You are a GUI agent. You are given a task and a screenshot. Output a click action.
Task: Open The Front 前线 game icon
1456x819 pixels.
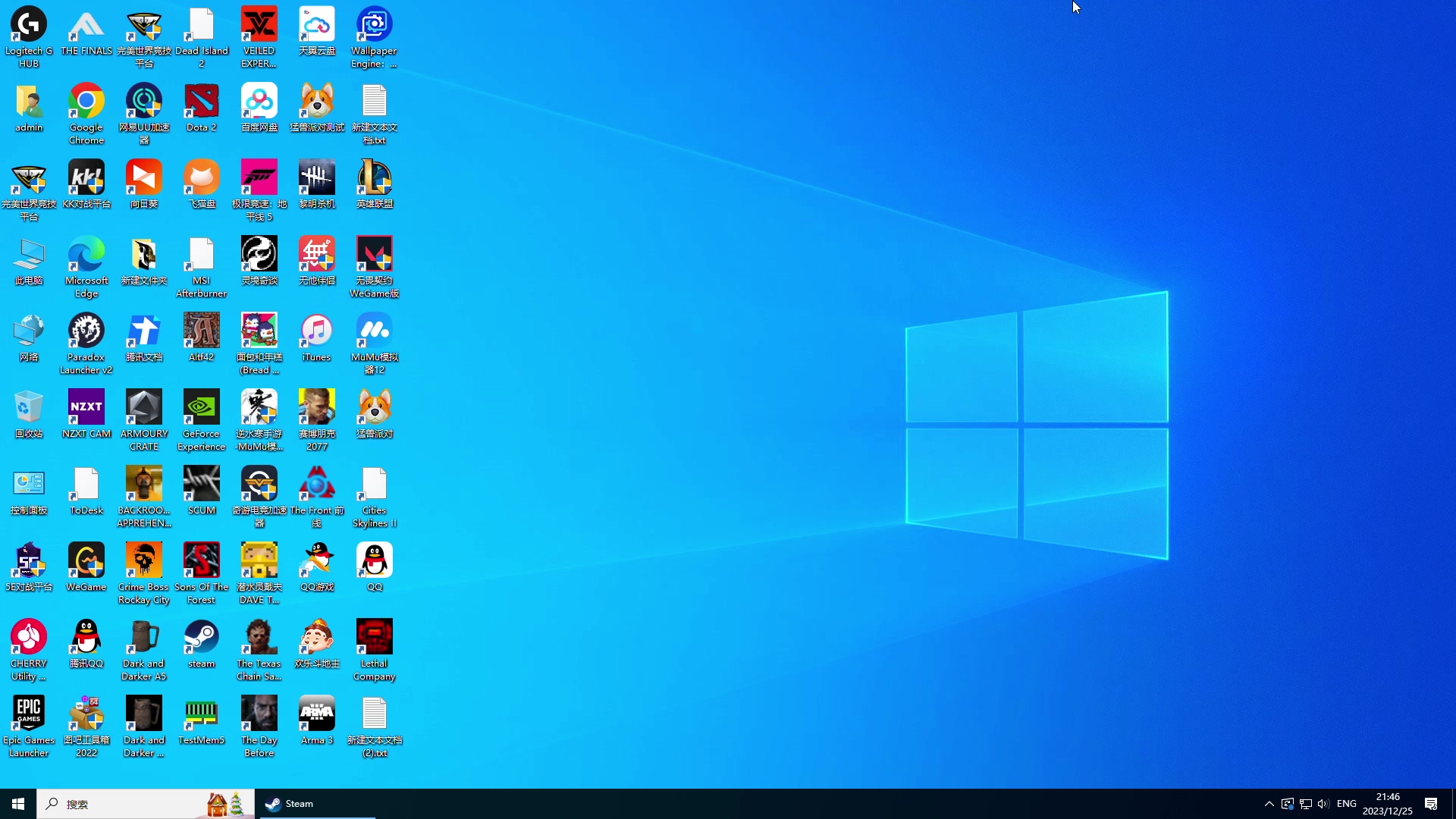tap(317, 496)
